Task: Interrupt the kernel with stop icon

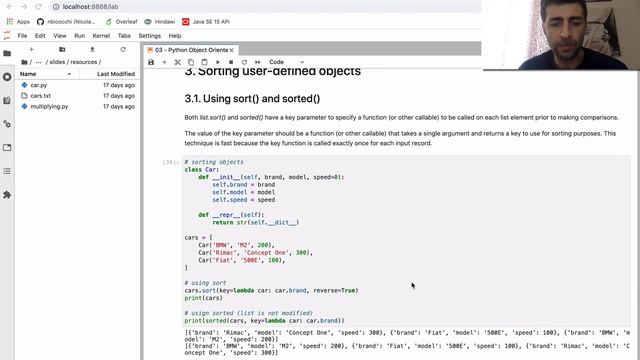Action: [x=231, y=62]
